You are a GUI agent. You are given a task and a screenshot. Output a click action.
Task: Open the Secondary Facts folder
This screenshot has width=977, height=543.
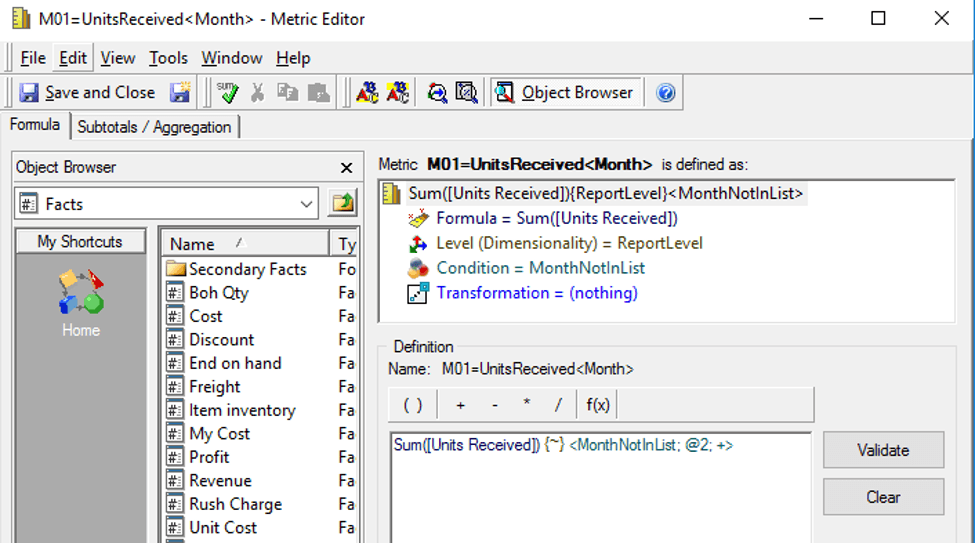246,269
